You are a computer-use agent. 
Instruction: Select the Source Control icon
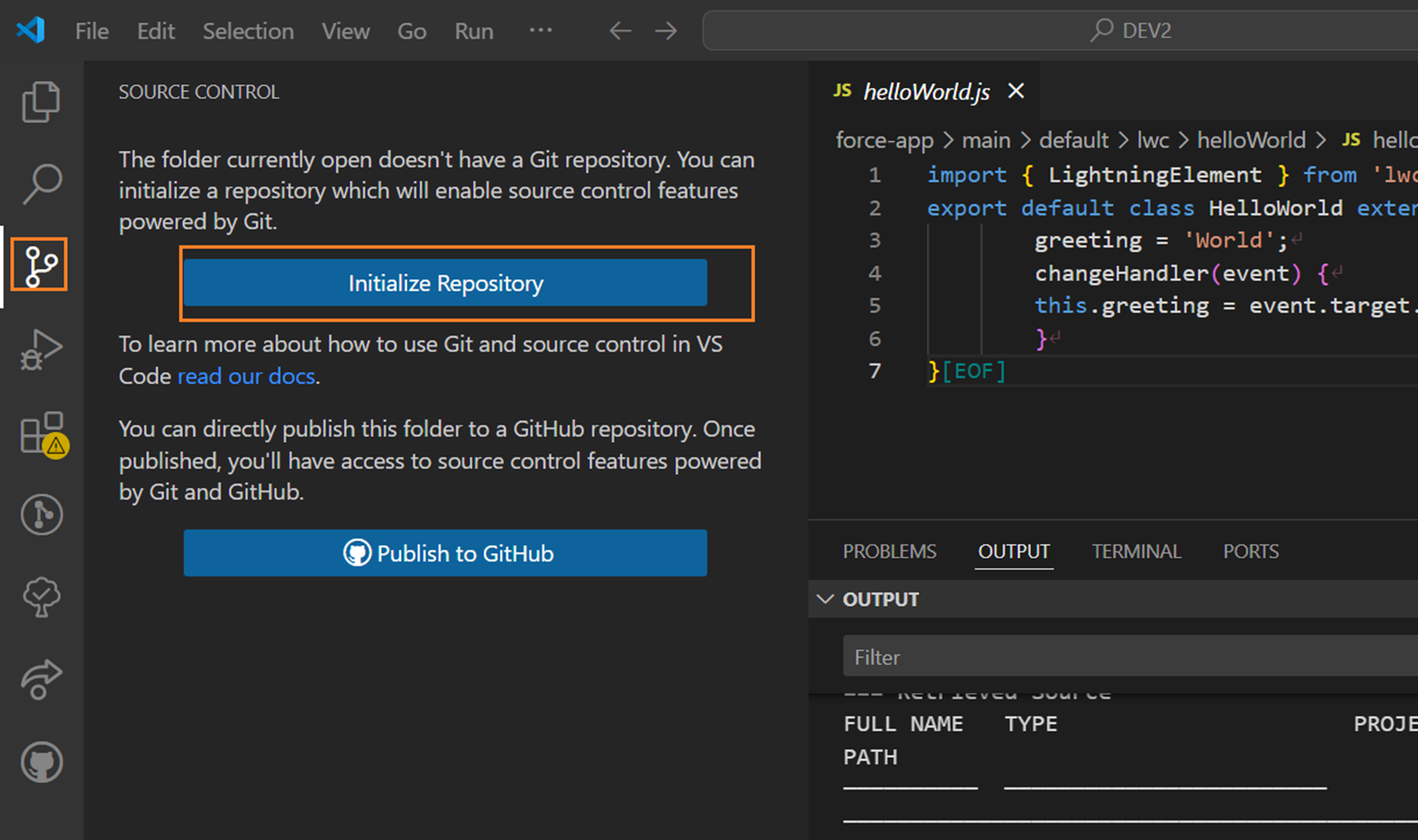(40, 264)
